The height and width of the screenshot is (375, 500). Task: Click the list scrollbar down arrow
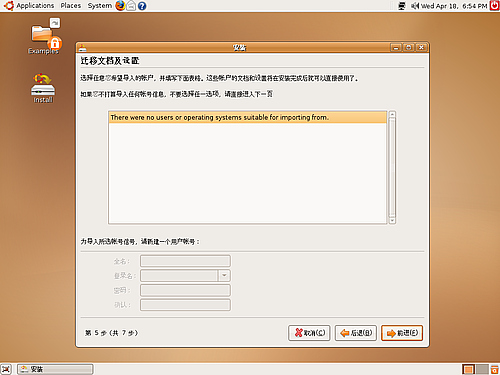point(392,220)
